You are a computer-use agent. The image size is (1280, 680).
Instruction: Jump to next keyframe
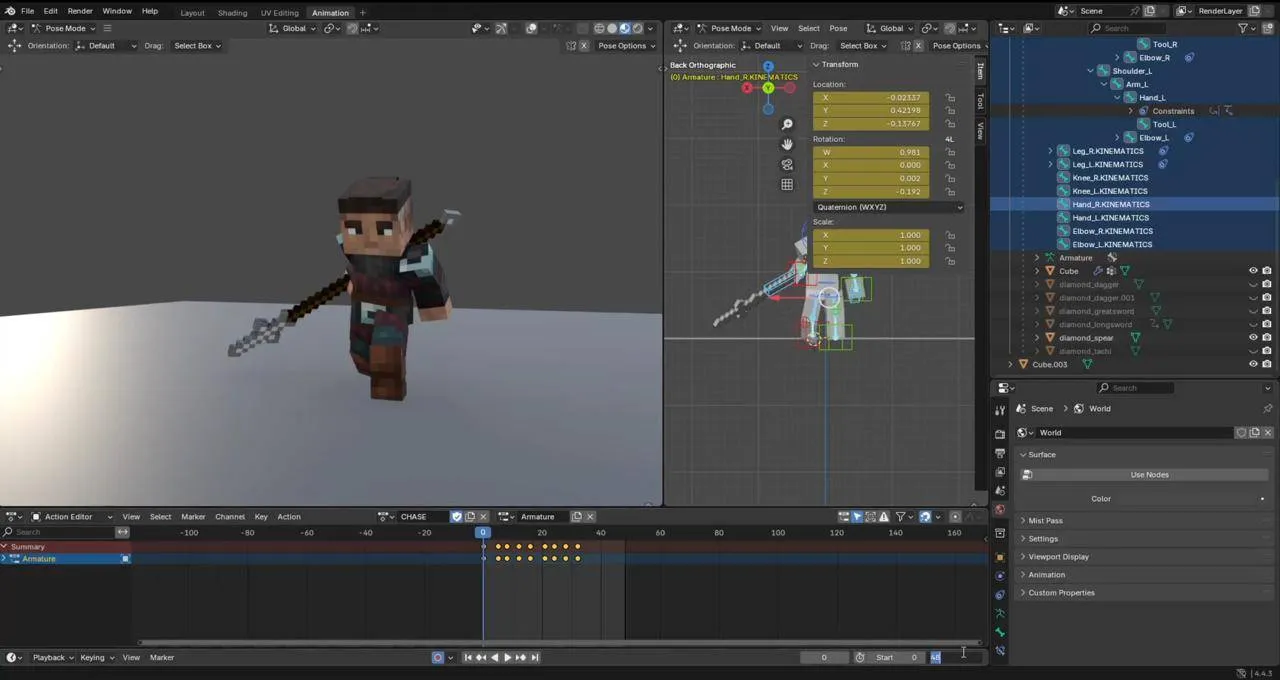520,657
